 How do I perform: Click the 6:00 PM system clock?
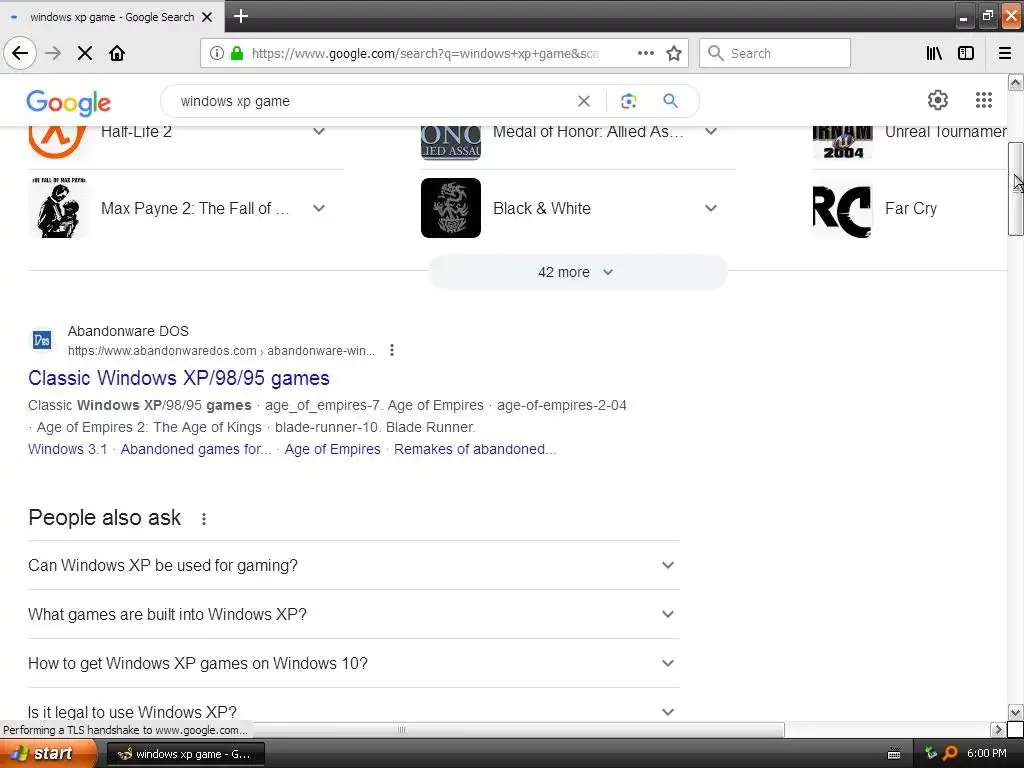click(986, 754)
